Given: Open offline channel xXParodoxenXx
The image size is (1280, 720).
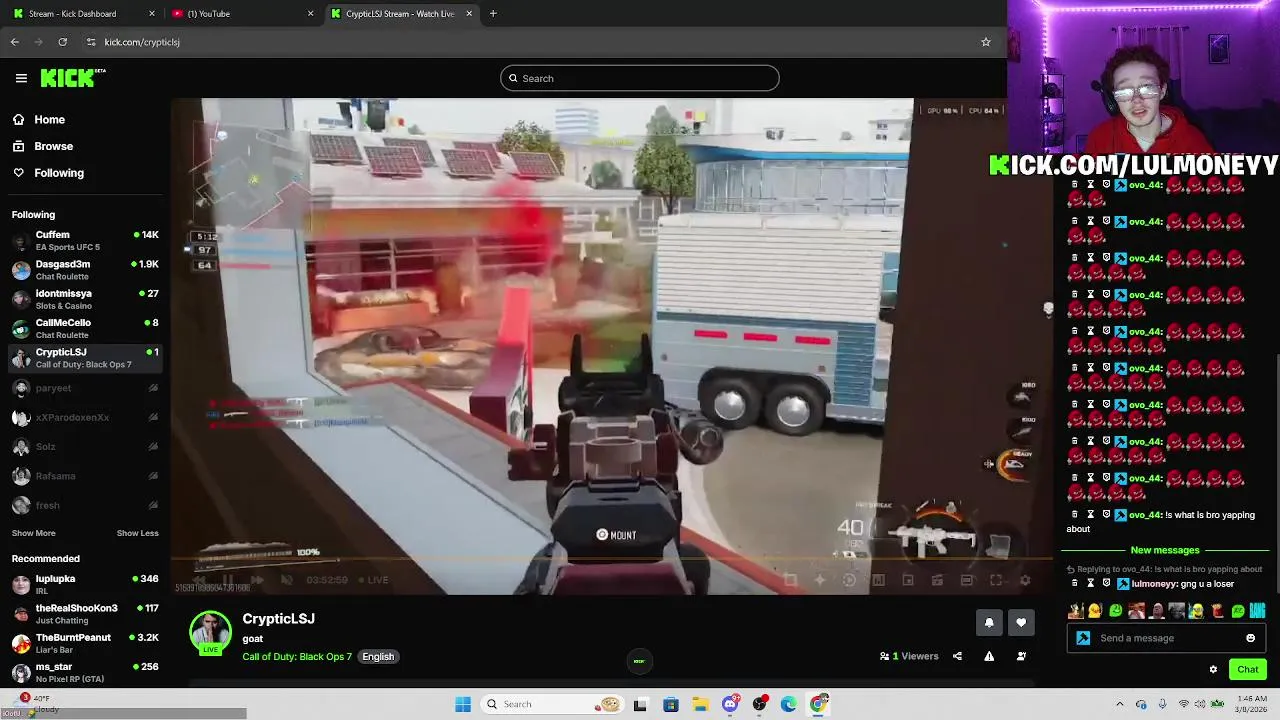Looking at the screenshot, I should [x=85, y=417].
